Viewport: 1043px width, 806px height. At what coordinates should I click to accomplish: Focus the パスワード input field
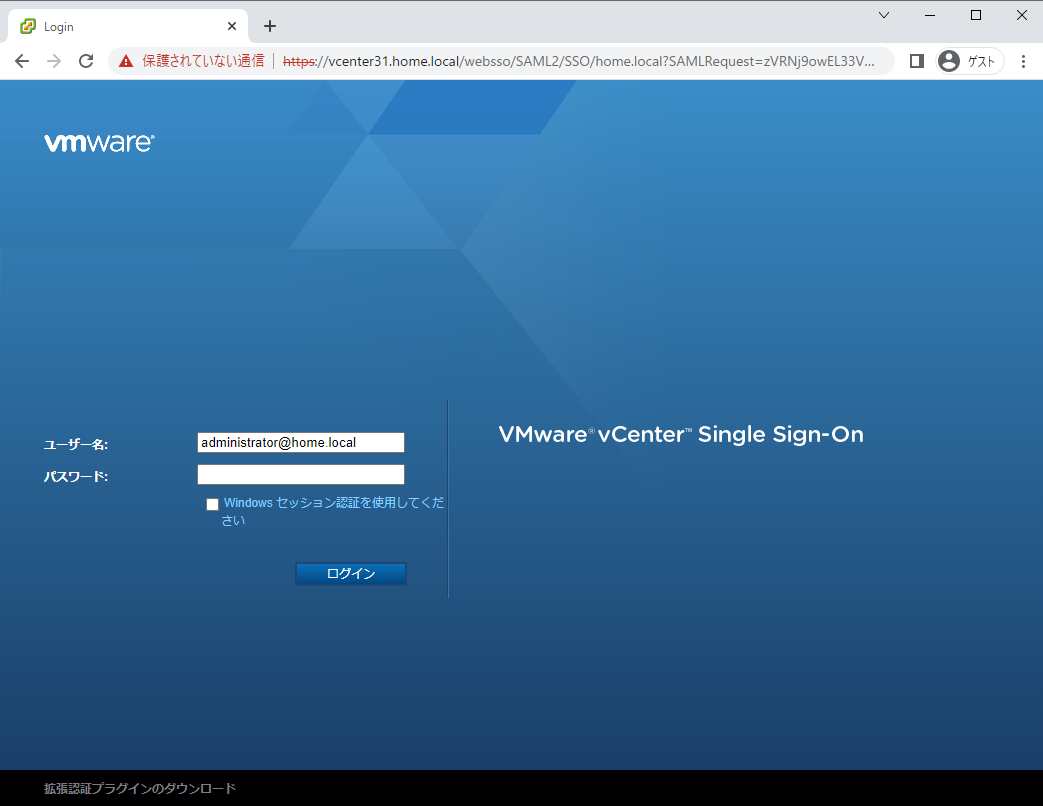pyautogui.click(x=301, y=474)
